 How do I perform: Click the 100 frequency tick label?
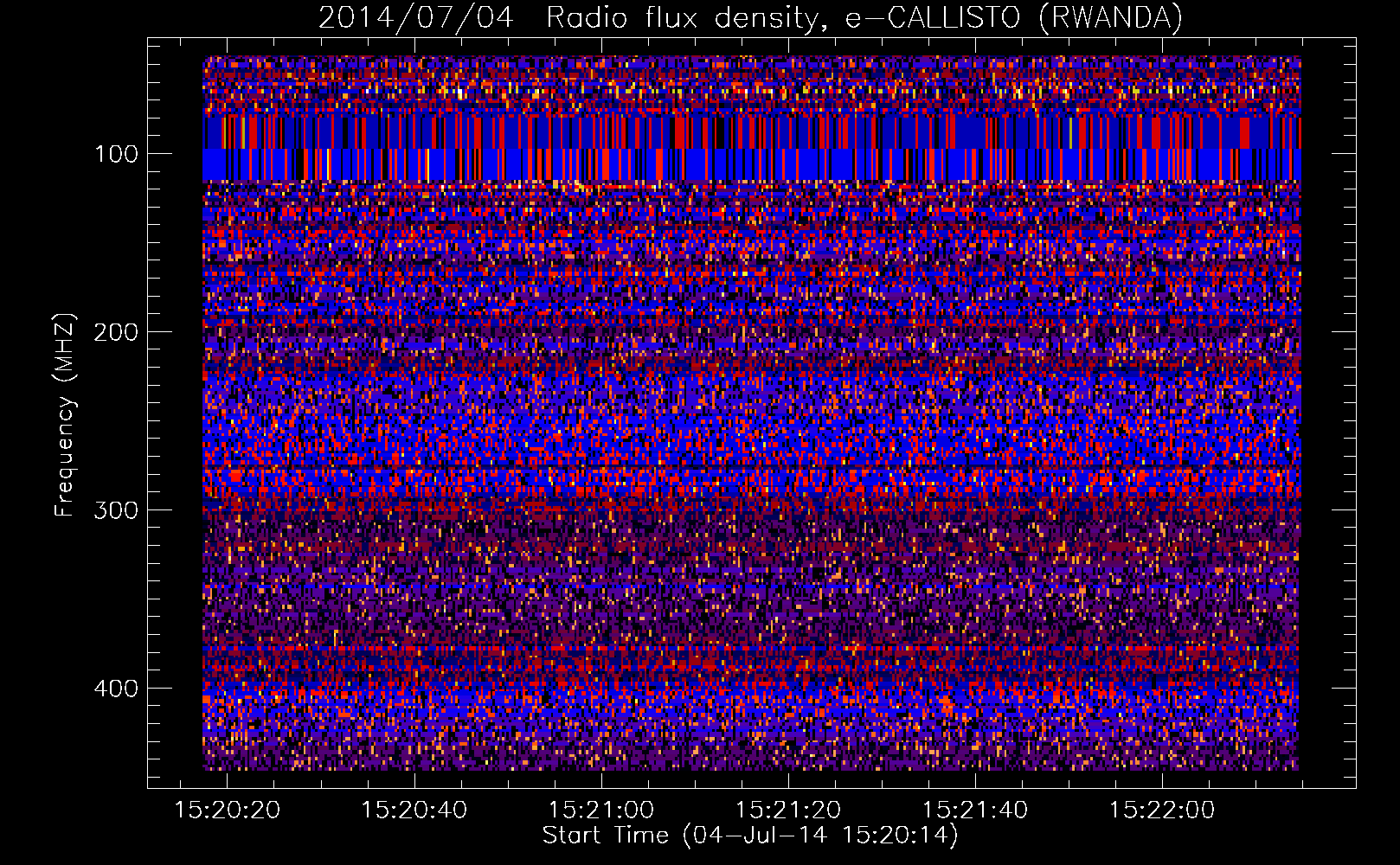tap(117, 154)
